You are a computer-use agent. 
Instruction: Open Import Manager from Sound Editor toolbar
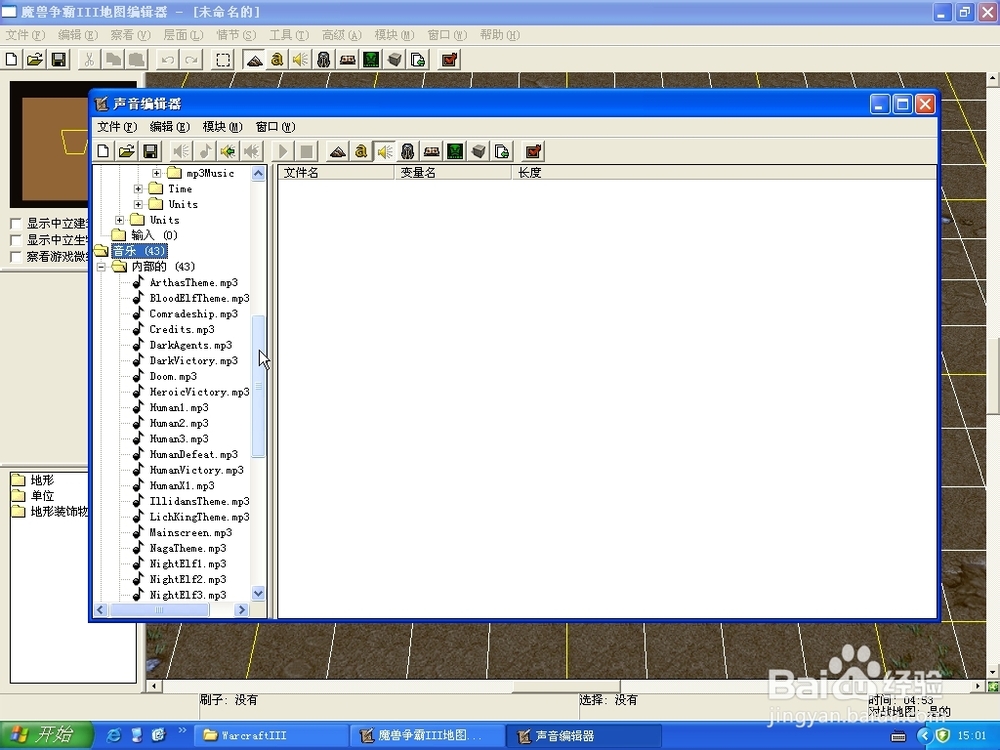pos(503,151)
